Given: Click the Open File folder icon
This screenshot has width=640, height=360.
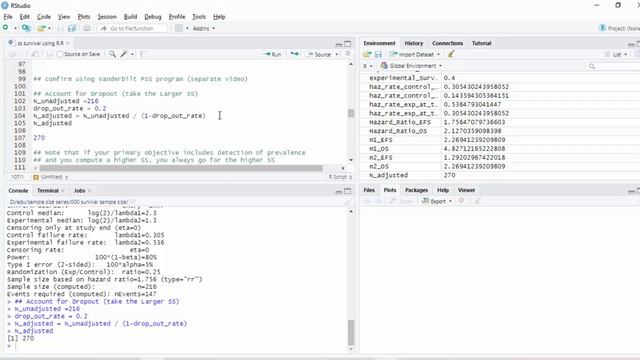Looking at the screenshot, I should 41,28.
